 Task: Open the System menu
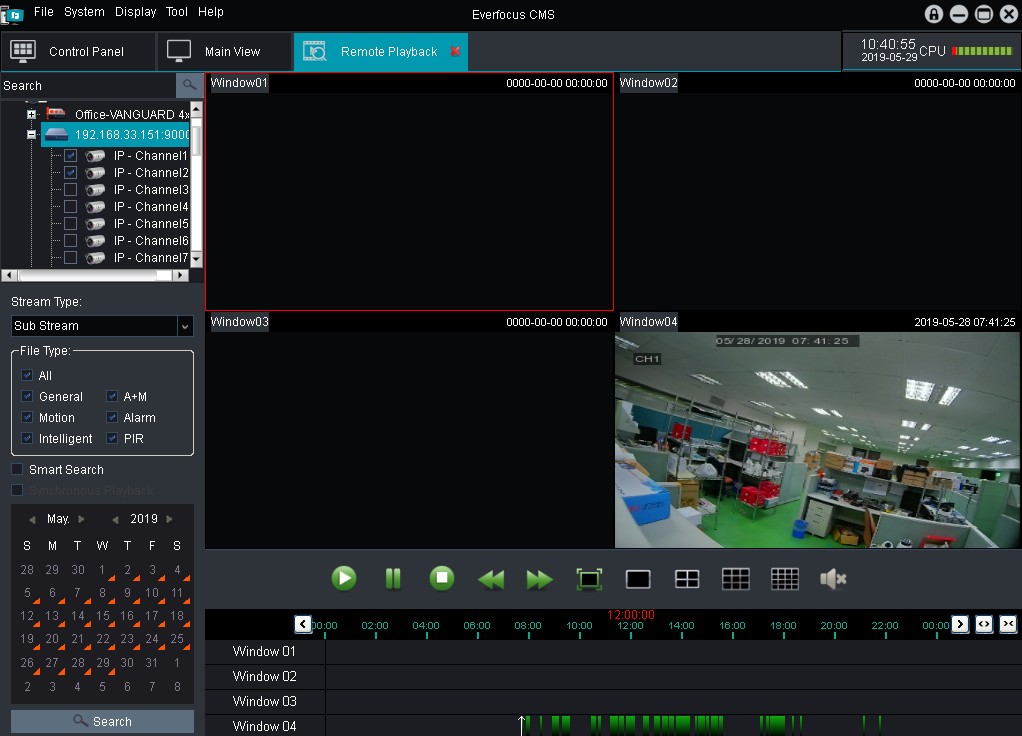click(x=84, y=12)
